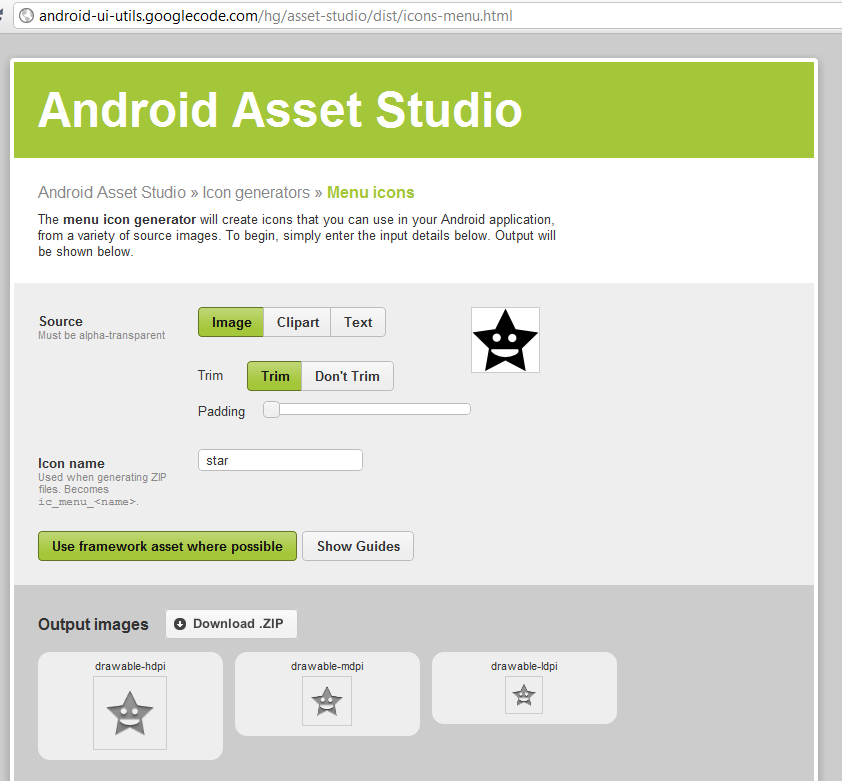Switch to Text source mode
Image resolution: width=842 pixels, height=781 pixels.
pos(357,322)
